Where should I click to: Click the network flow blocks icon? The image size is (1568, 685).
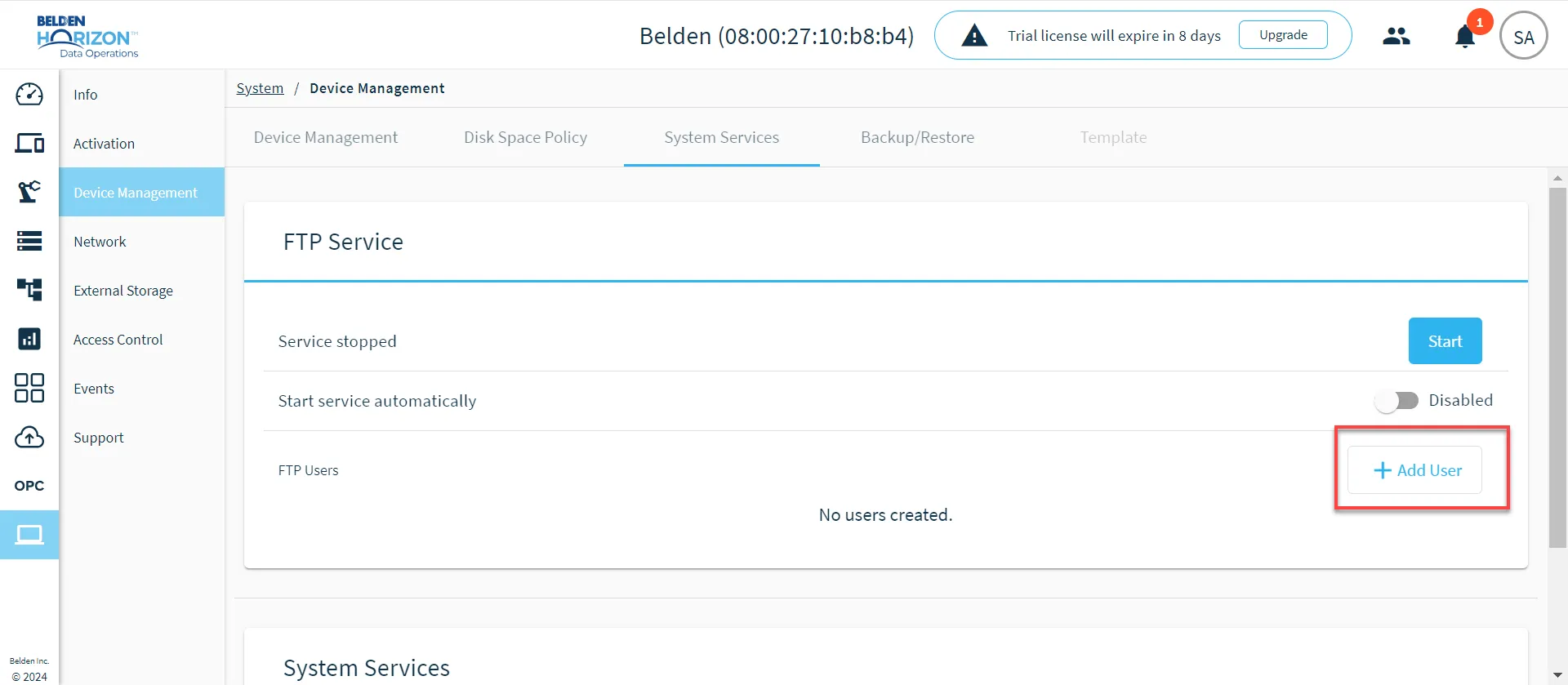pos(29,290)
